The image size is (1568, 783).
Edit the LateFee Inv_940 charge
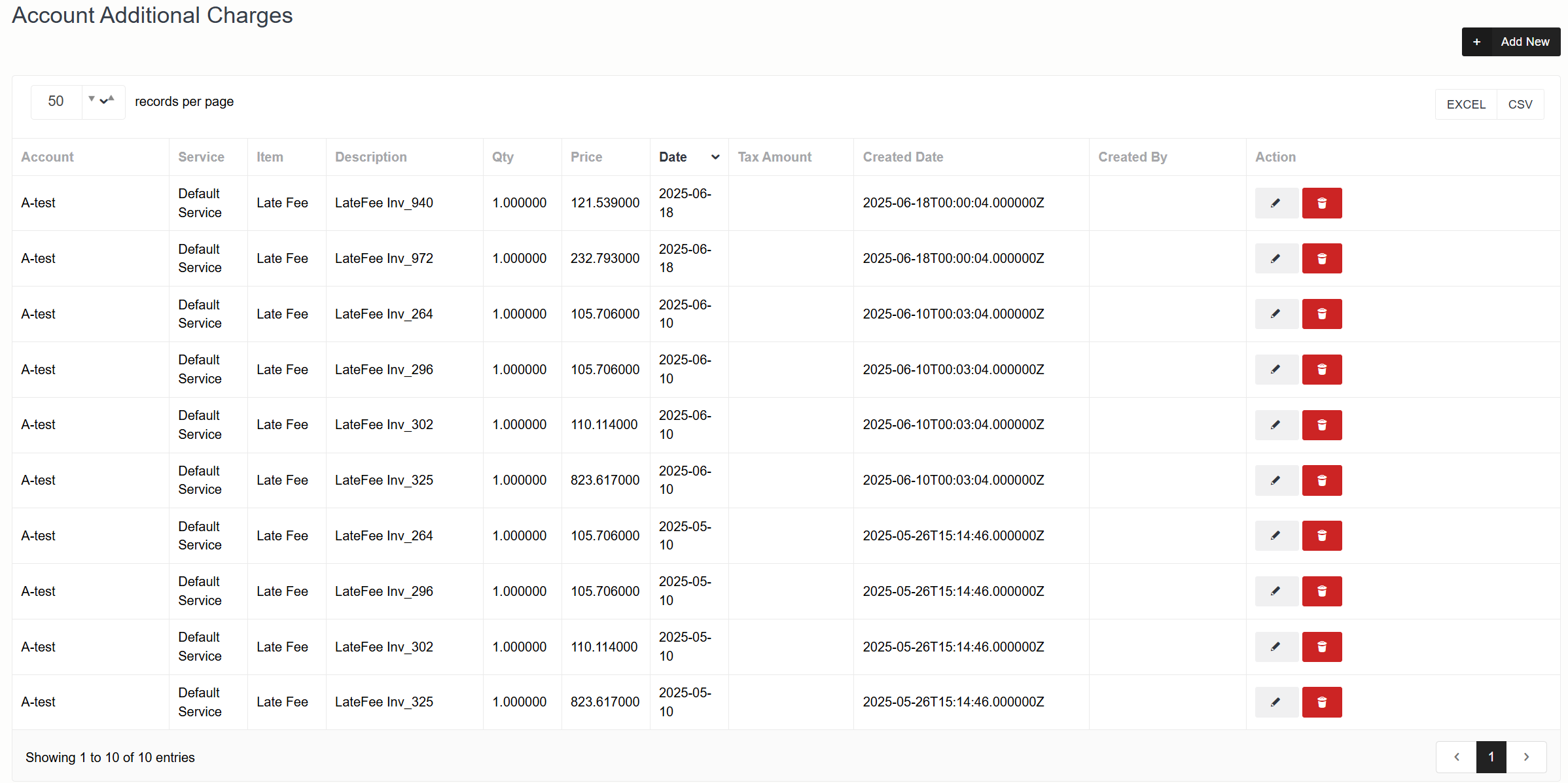tap(1275, 203)
